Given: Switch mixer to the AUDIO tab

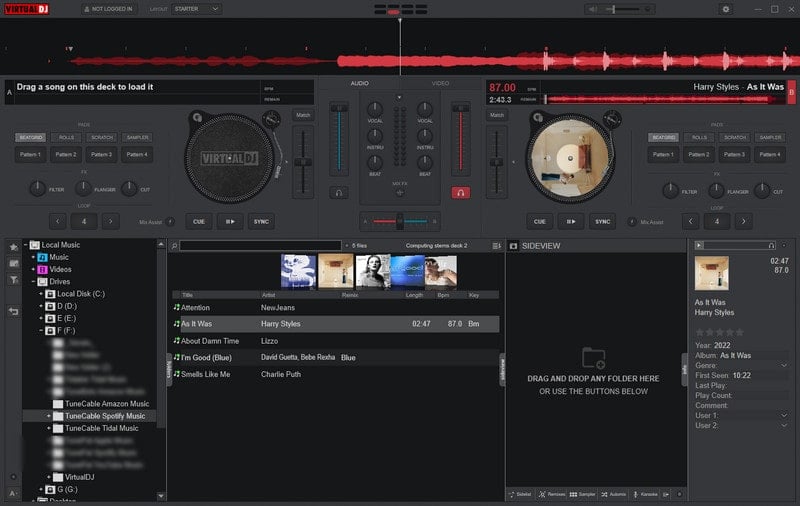Looking at the screenshot, I should pyautogui.click(x=360, y=83).
